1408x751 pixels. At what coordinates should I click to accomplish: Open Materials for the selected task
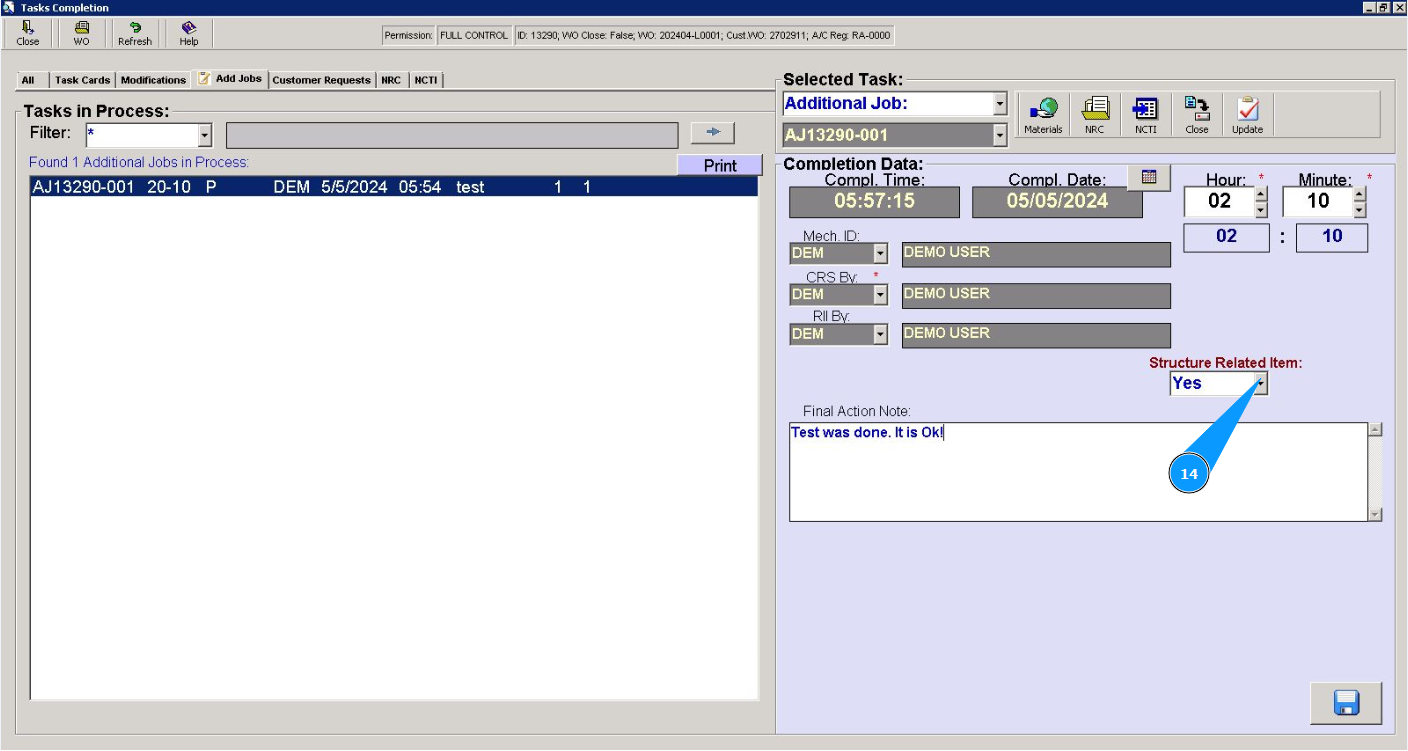point(1043,115)
